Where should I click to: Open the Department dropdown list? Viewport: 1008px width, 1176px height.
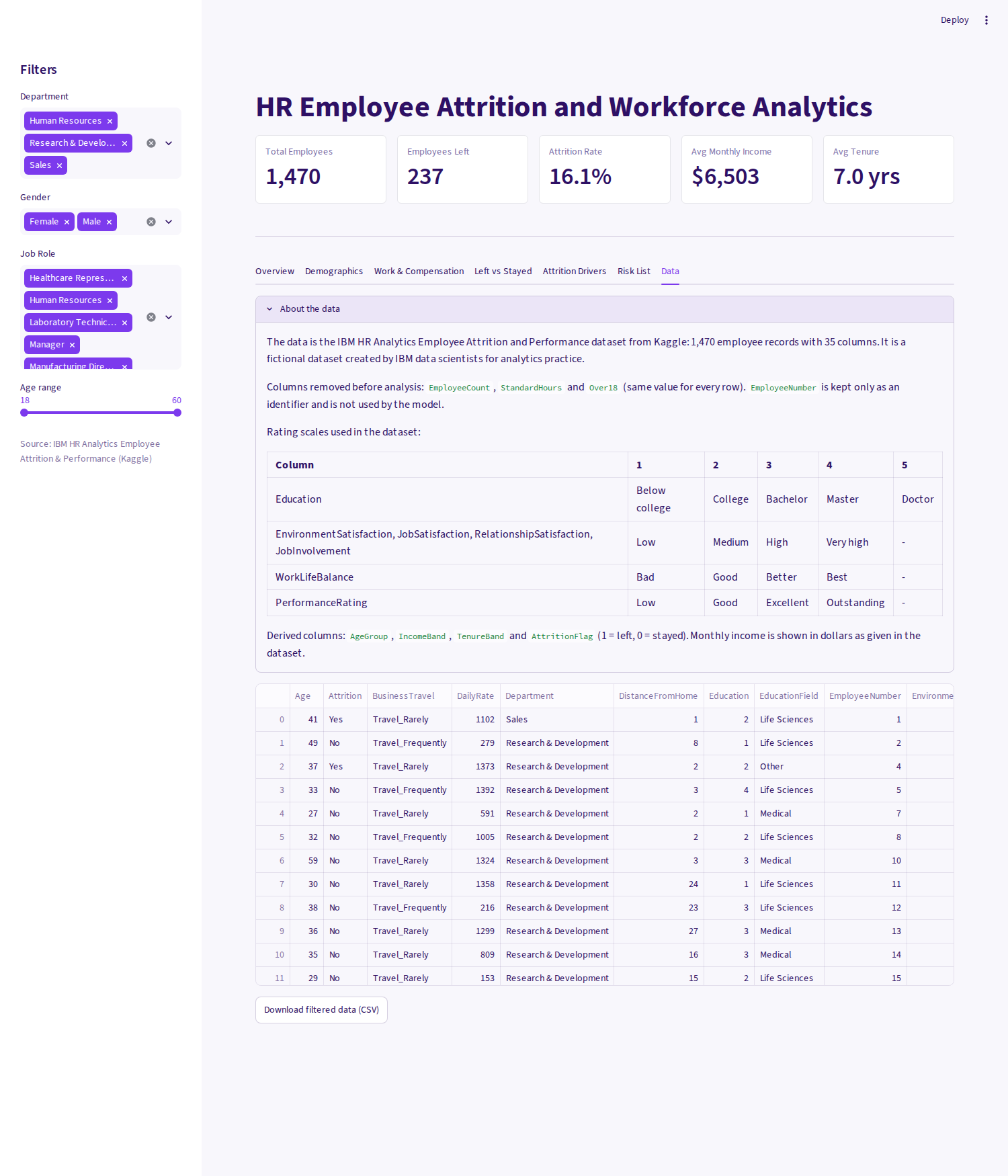(169, 143)
